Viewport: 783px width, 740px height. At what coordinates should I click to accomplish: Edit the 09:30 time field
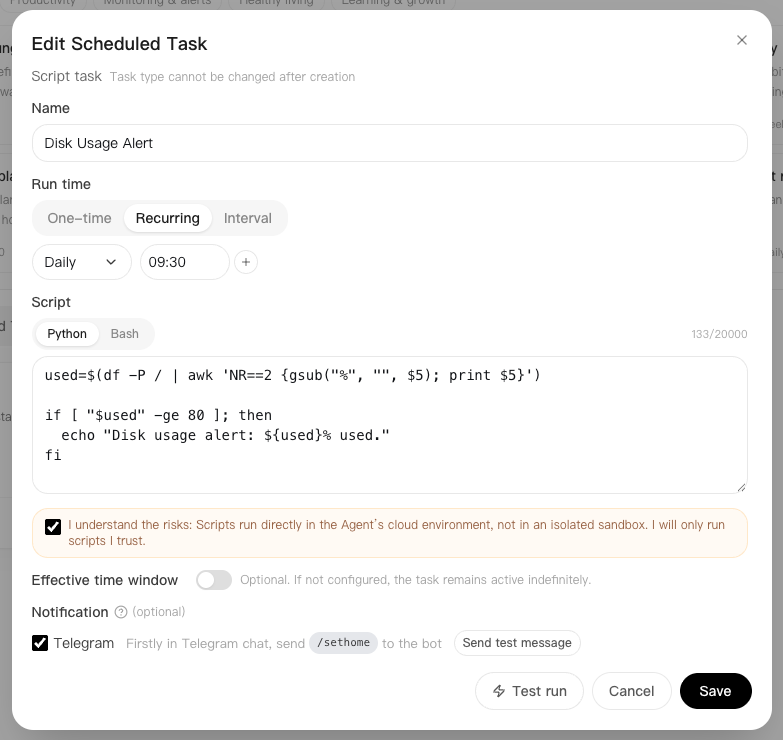click(185, 262)
